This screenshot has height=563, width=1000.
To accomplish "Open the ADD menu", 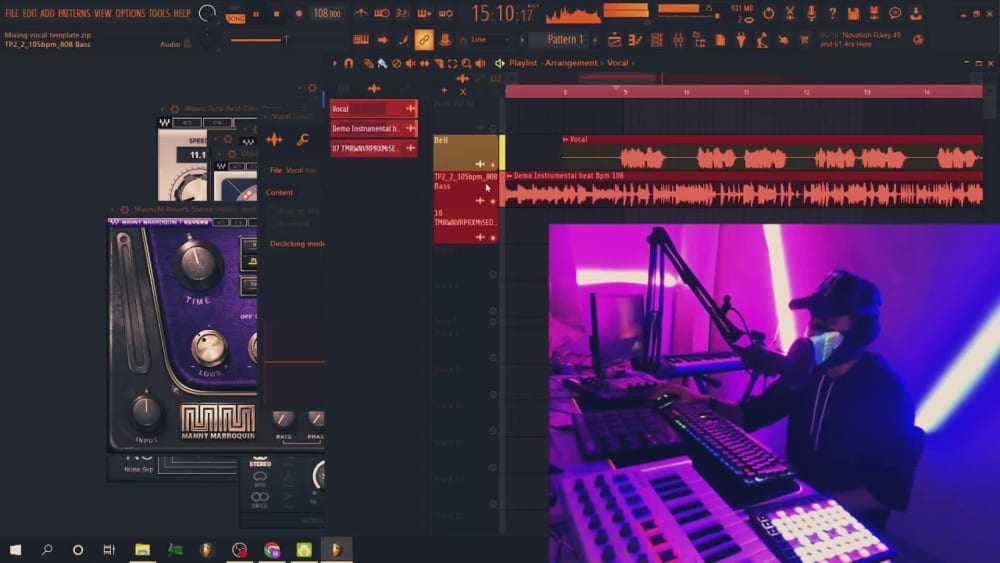I will (47, 13).
